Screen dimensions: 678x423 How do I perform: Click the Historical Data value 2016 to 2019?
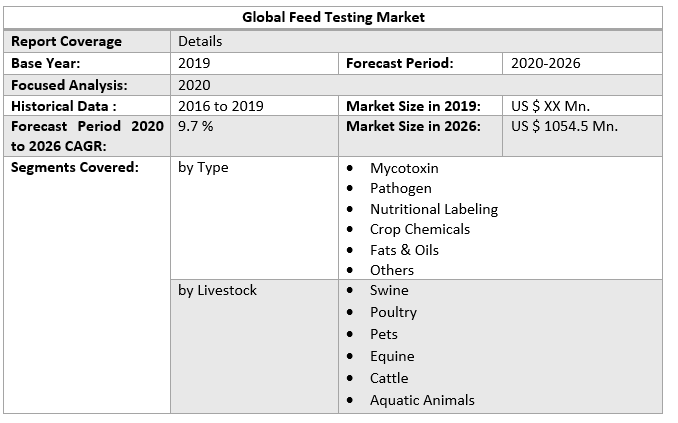coord(220,106)
